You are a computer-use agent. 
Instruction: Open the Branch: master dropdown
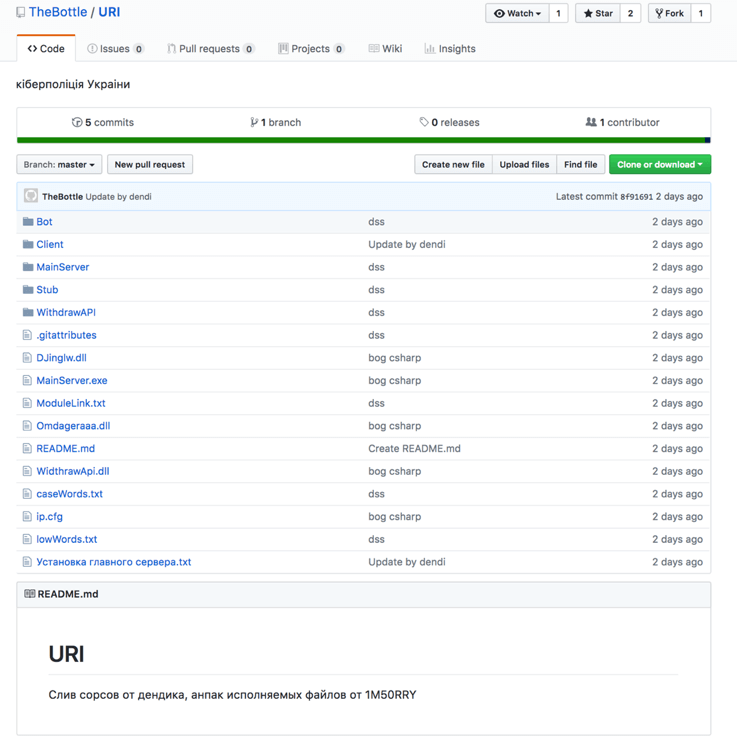59,165
